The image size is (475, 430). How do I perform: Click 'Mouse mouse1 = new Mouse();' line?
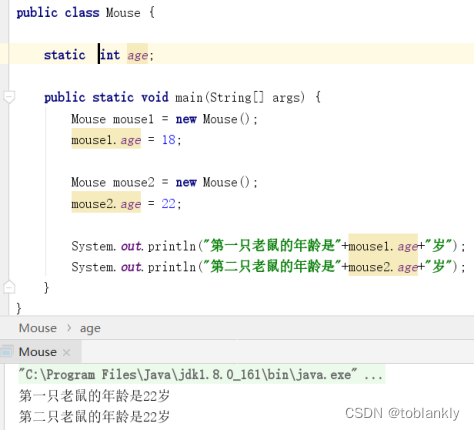pos(164,119)
